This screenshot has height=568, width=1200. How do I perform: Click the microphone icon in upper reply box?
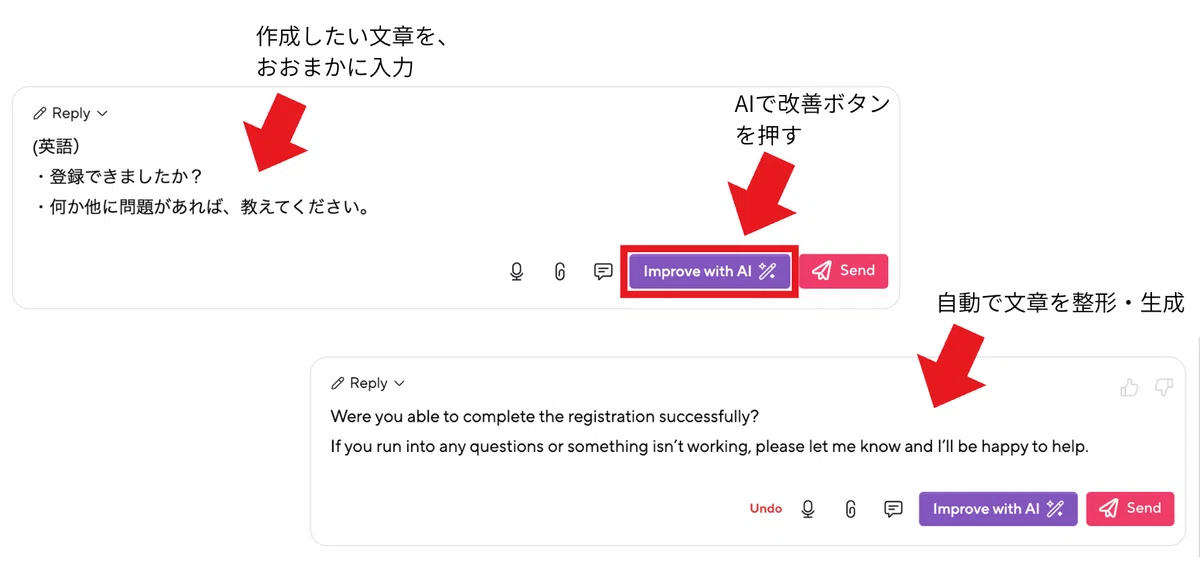click(517, 271)
